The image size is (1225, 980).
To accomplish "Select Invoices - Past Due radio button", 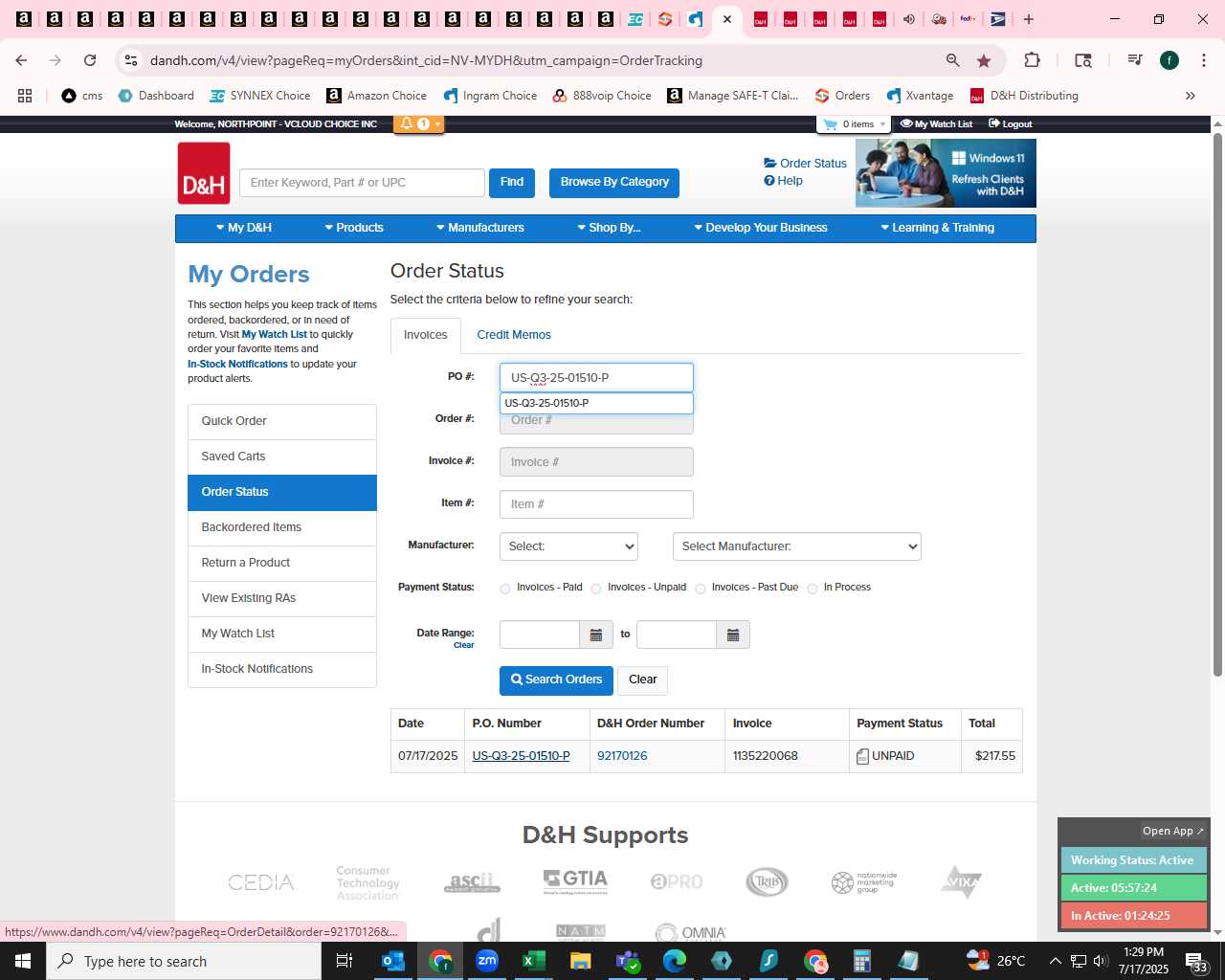I will tap(701, 589).
